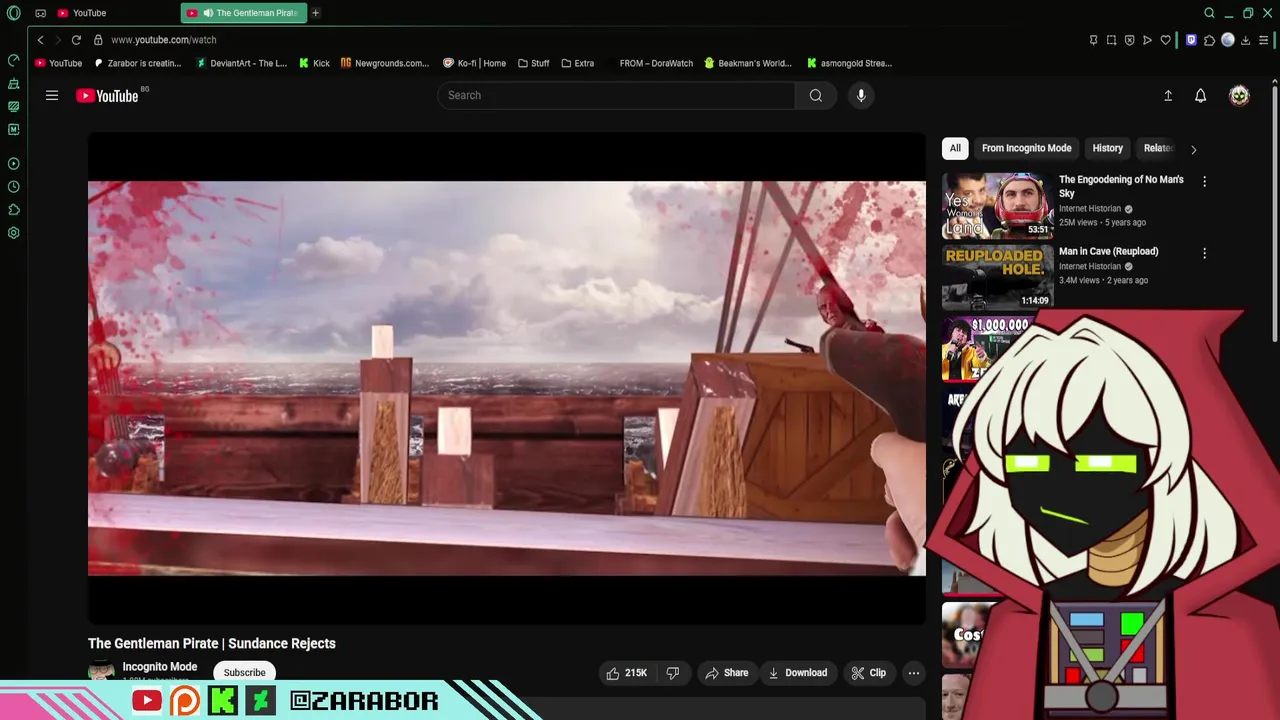Search with your voice microphone

861,95
